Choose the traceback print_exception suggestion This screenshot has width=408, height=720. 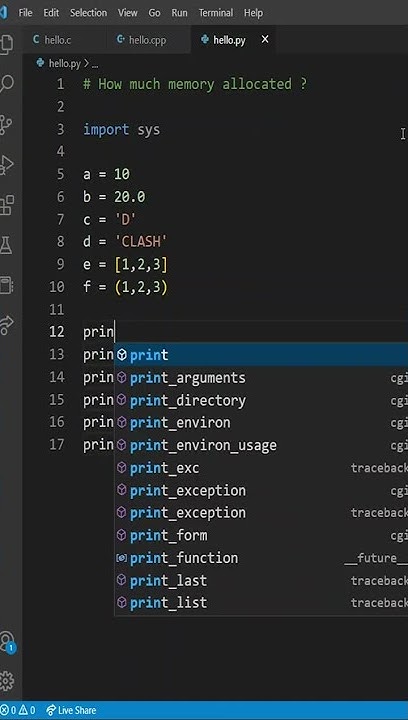[x=261, y=512]
